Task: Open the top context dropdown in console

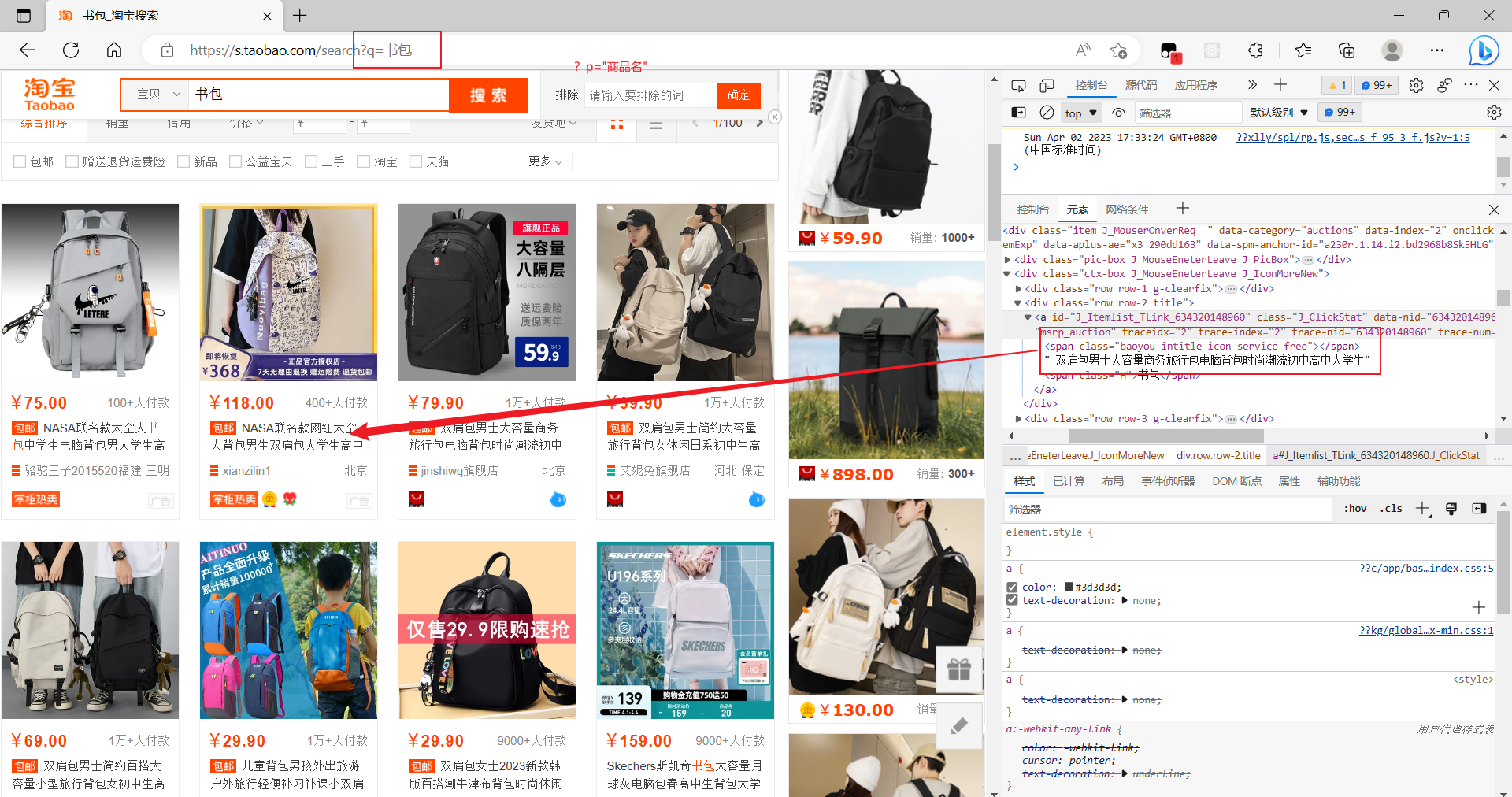Action: 1080,113
